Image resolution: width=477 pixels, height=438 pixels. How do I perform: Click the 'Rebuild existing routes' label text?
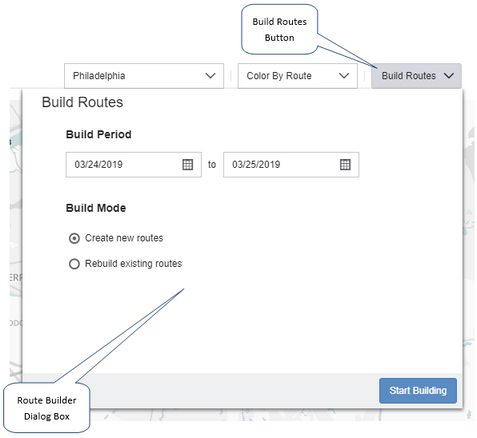(x=133, y=264)
